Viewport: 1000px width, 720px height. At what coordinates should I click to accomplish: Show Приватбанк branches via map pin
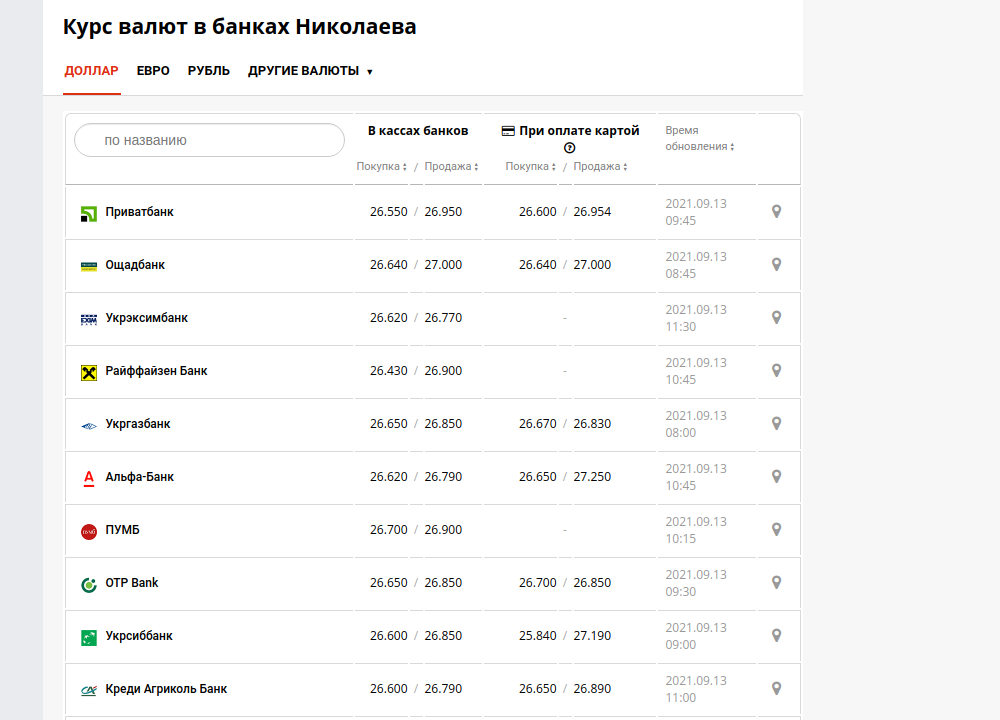(776, 212)
